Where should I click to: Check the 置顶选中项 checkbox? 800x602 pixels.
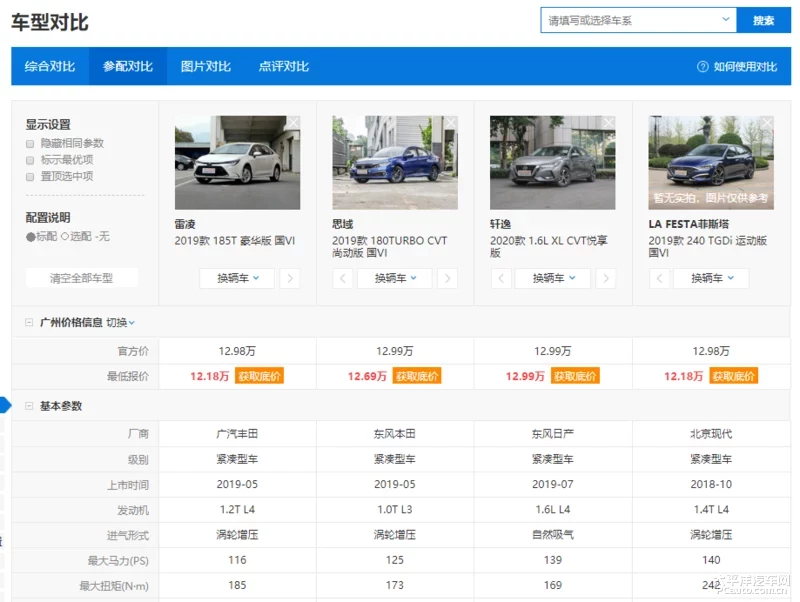(30, 177)
